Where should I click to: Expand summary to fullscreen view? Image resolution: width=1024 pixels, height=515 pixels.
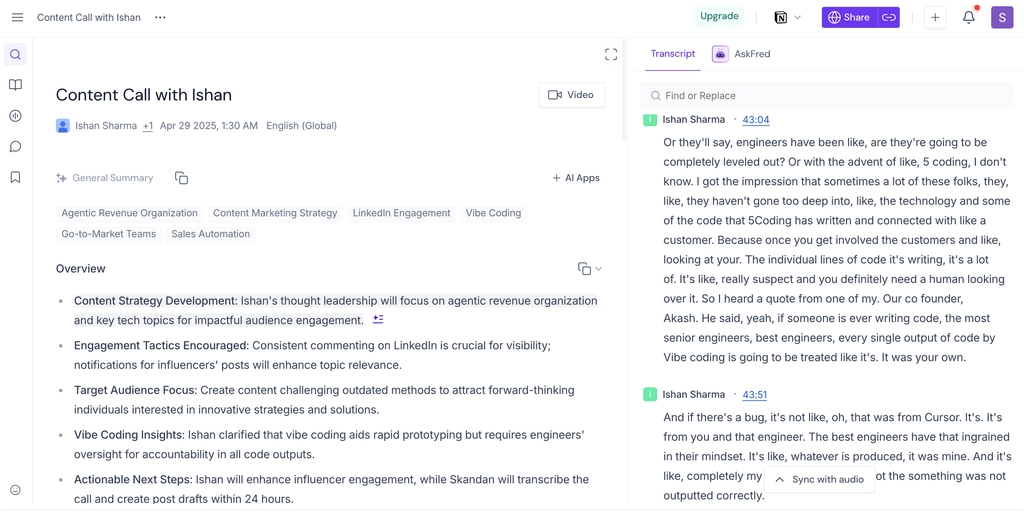coord(610,54)
